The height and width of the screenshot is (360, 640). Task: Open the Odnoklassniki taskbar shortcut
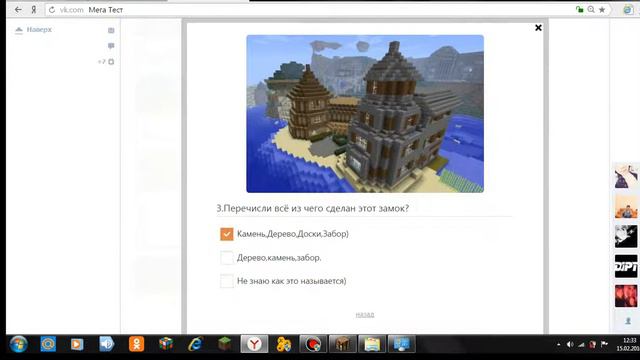137,344
